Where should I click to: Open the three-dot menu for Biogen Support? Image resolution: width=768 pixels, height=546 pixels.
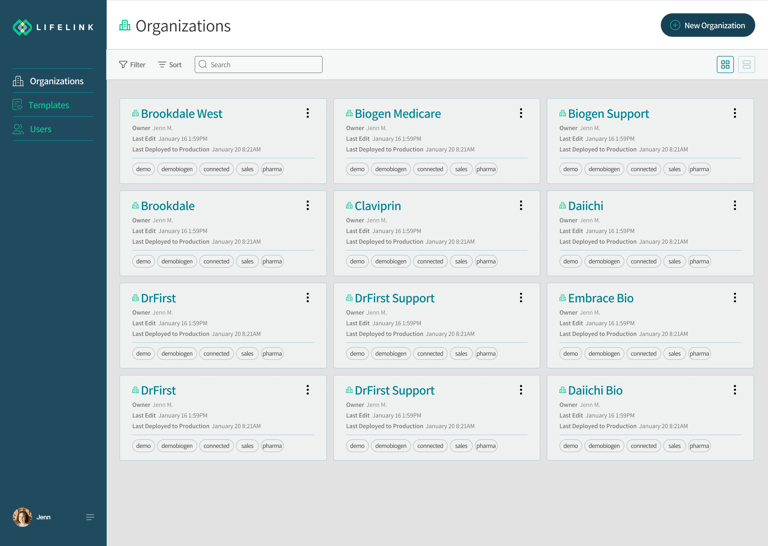735,113
